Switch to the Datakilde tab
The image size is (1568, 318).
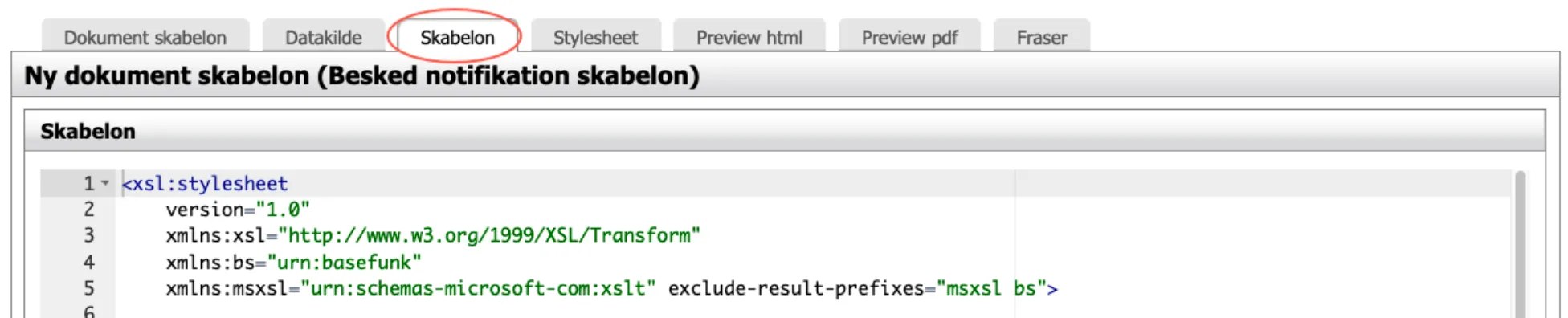coord(324,37)
